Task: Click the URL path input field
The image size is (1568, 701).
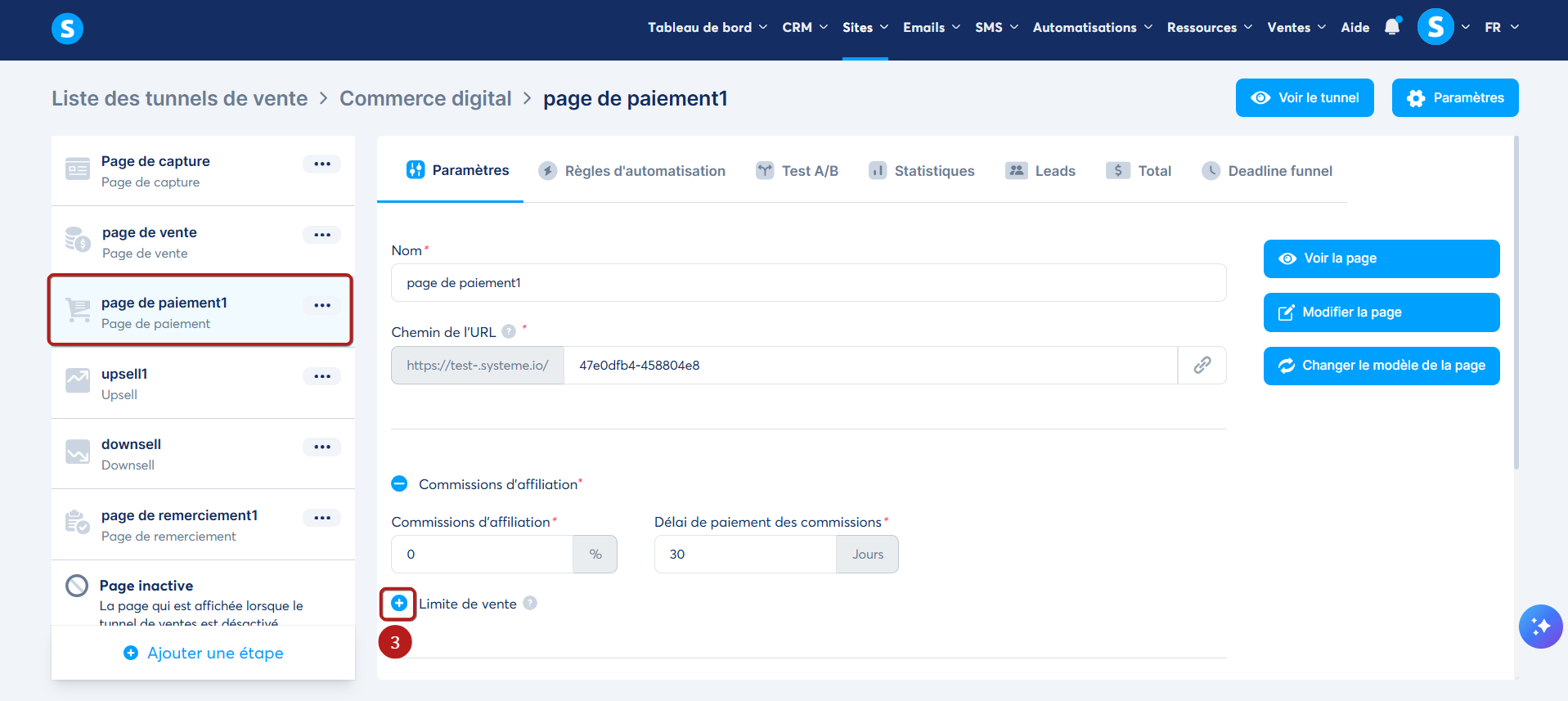Action: (870, 365)
